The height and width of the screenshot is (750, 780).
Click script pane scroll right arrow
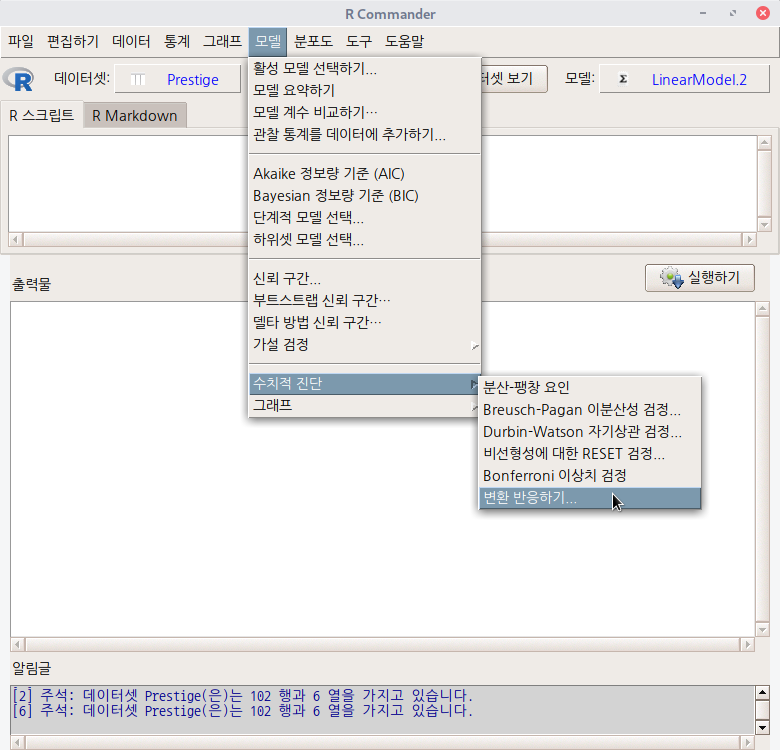coord(749,240)
